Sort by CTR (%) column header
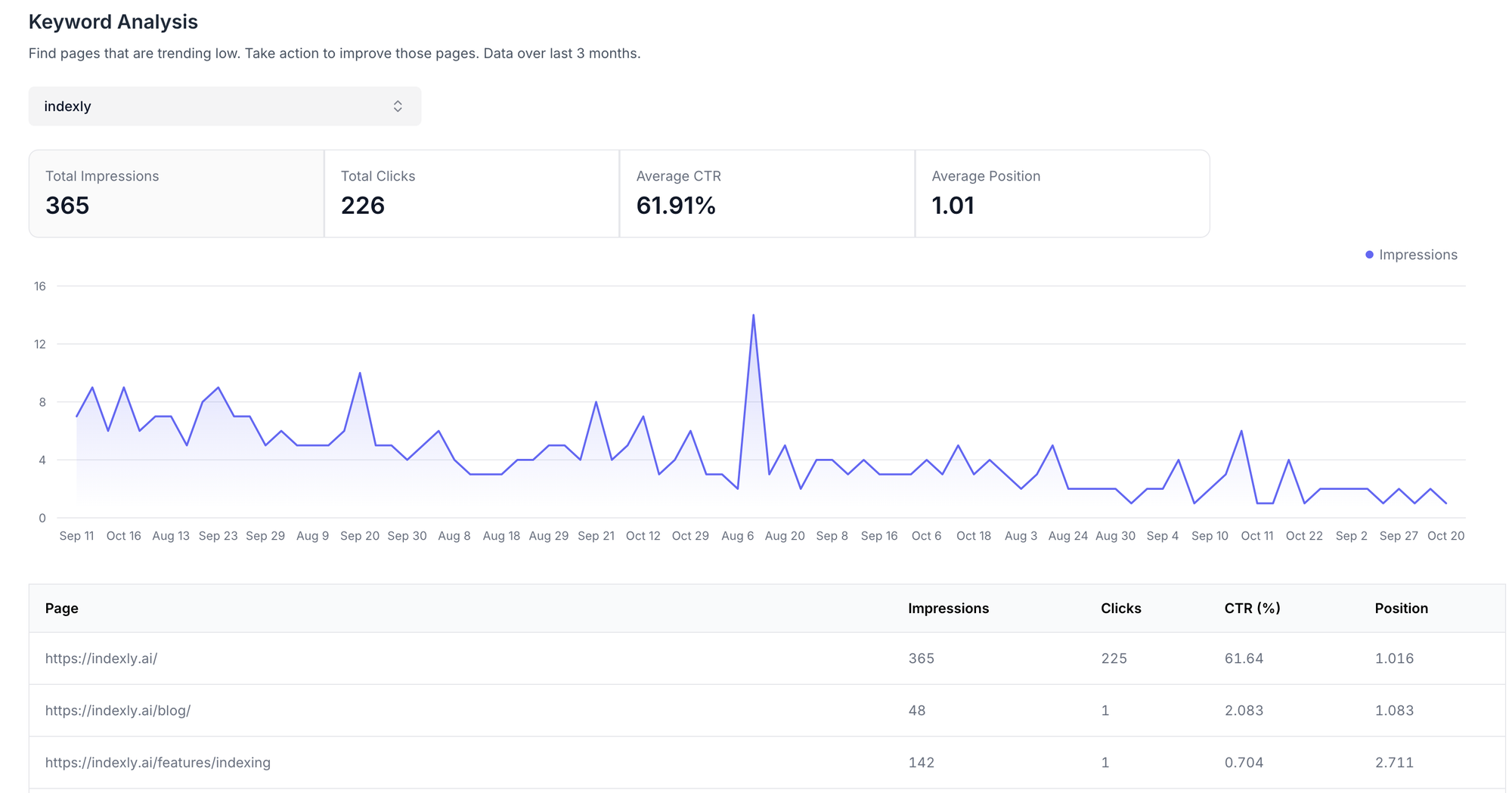This screenshot has height=793, width=1512. pyautogui.click(x=1252, y=609)
